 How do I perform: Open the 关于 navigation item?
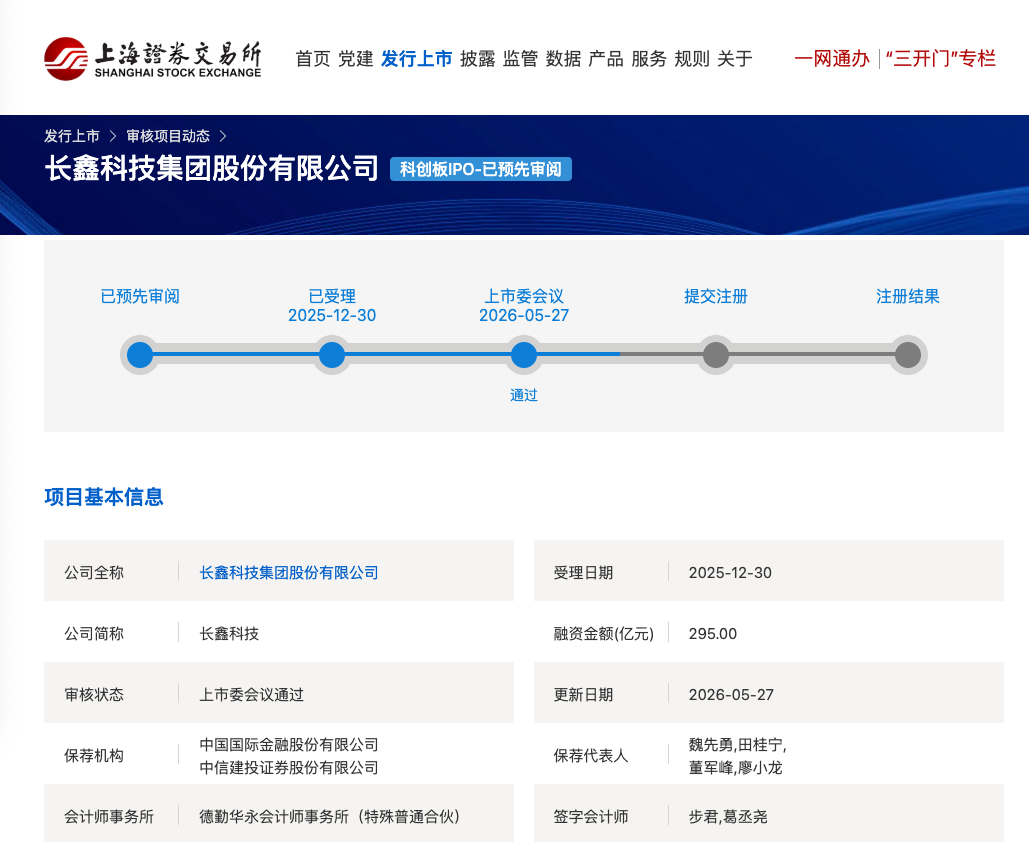(x=735, y=59)
